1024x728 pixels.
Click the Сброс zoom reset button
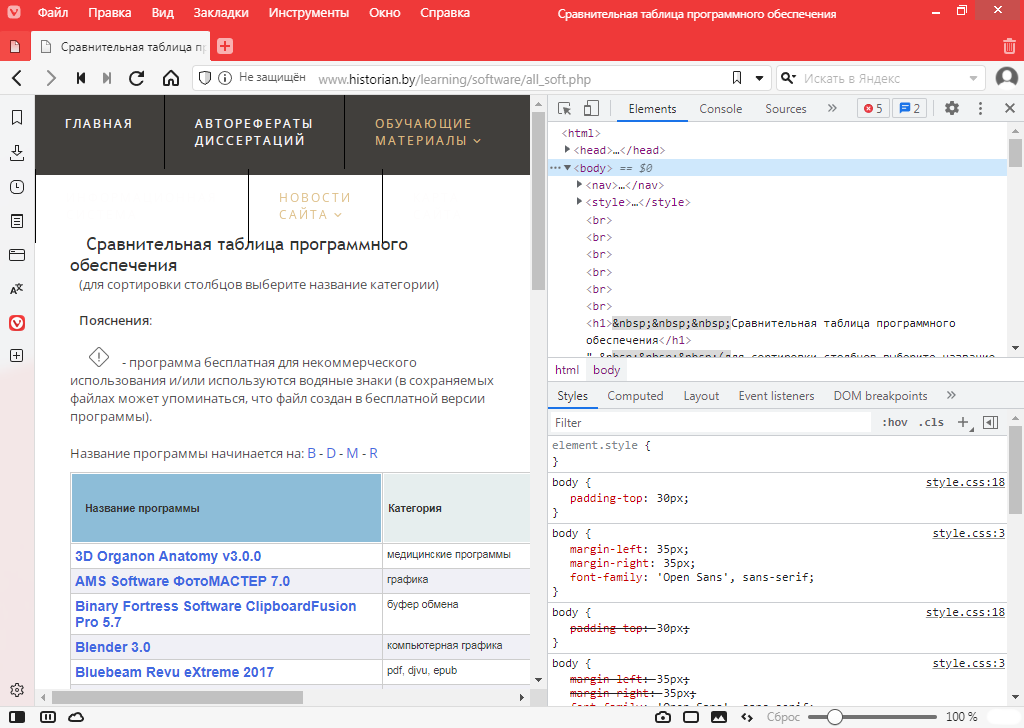pyautogui.click(x=782, y=717)
